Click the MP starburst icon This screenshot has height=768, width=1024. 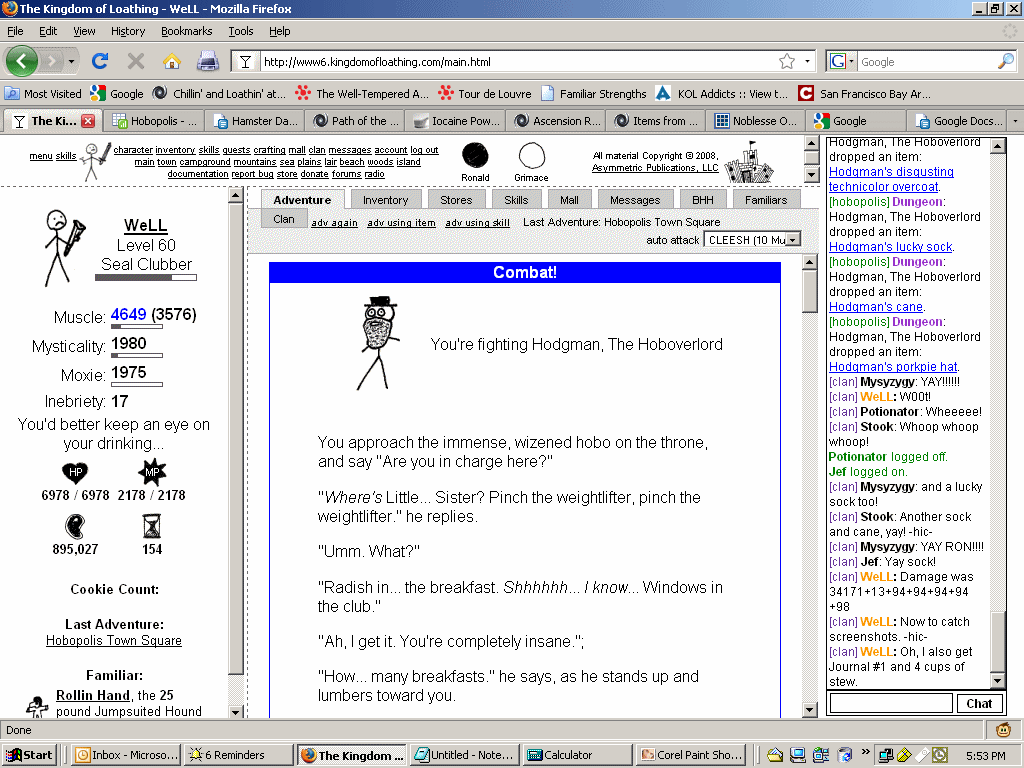(x=151, y=473)
